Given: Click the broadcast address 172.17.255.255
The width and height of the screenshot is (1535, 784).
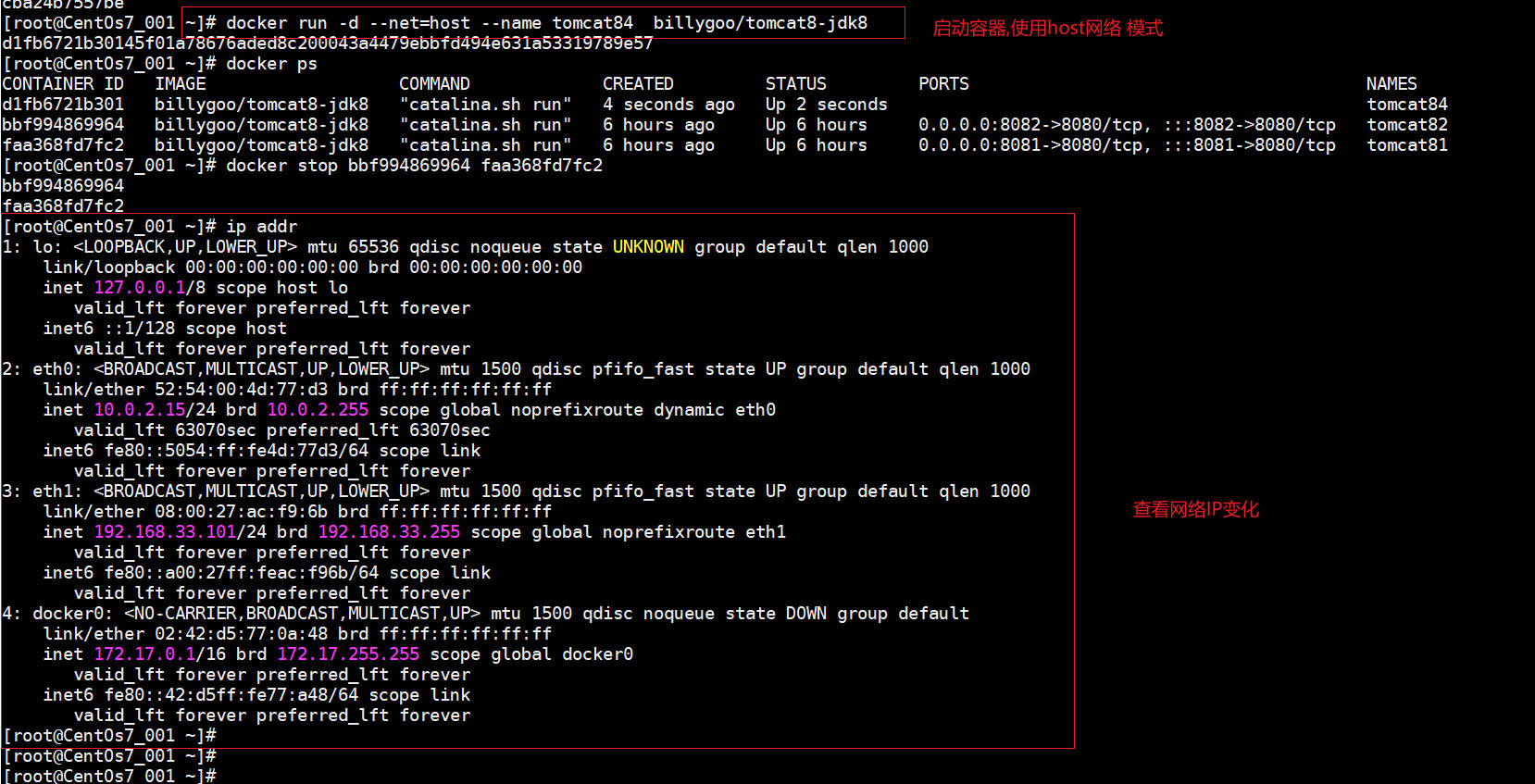Looking at the screenshot, I should (348, 654).
